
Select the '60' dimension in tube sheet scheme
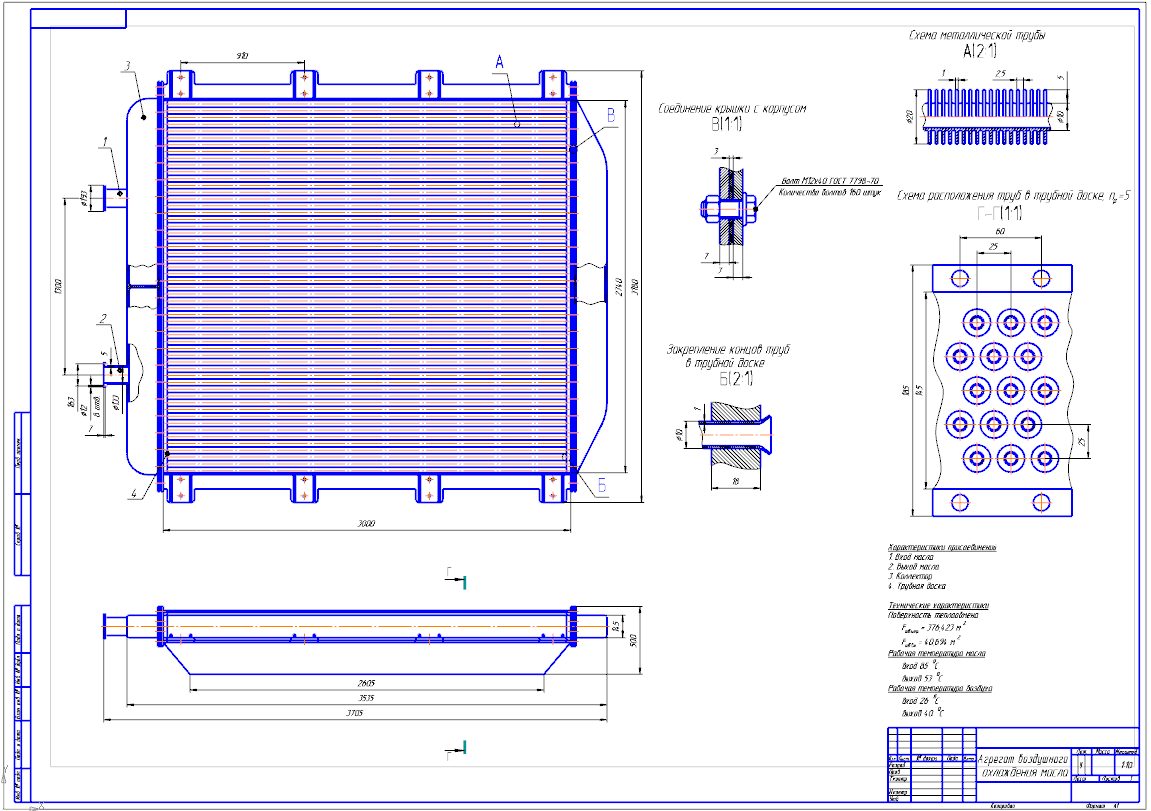(x=1000, y=232)
